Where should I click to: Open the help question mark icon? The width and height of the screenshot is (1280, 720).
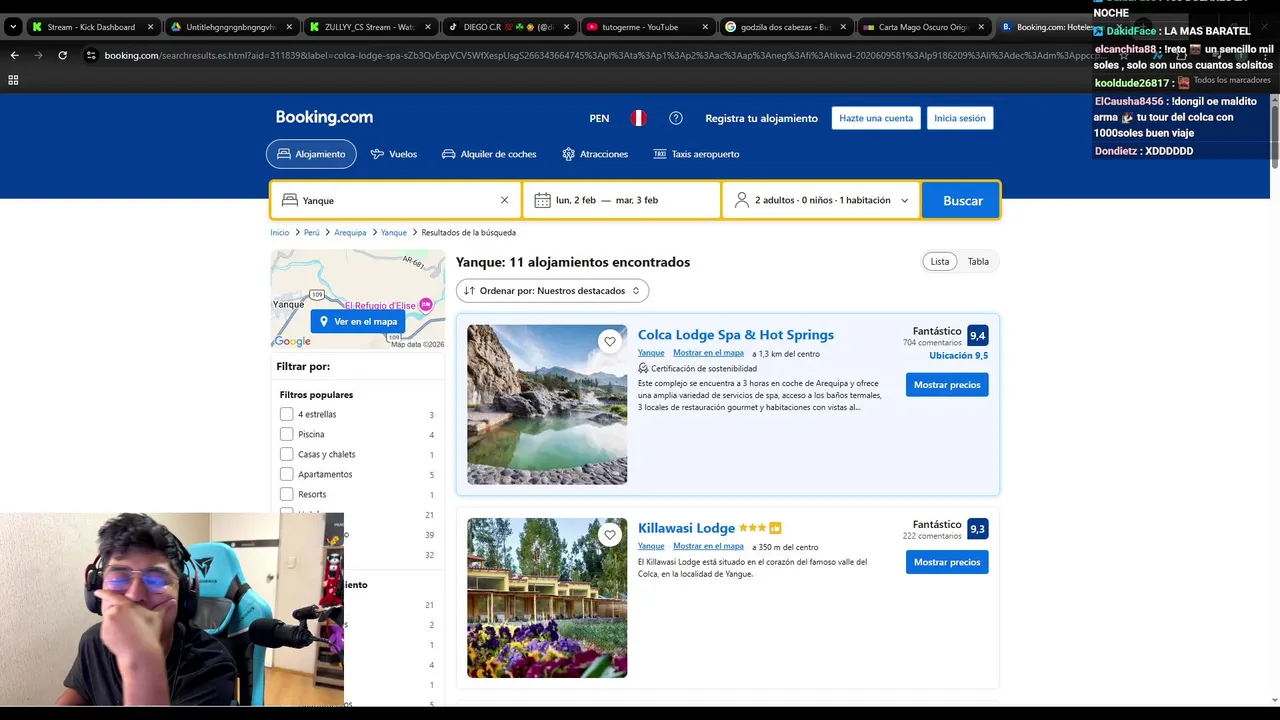coord(676,118)
